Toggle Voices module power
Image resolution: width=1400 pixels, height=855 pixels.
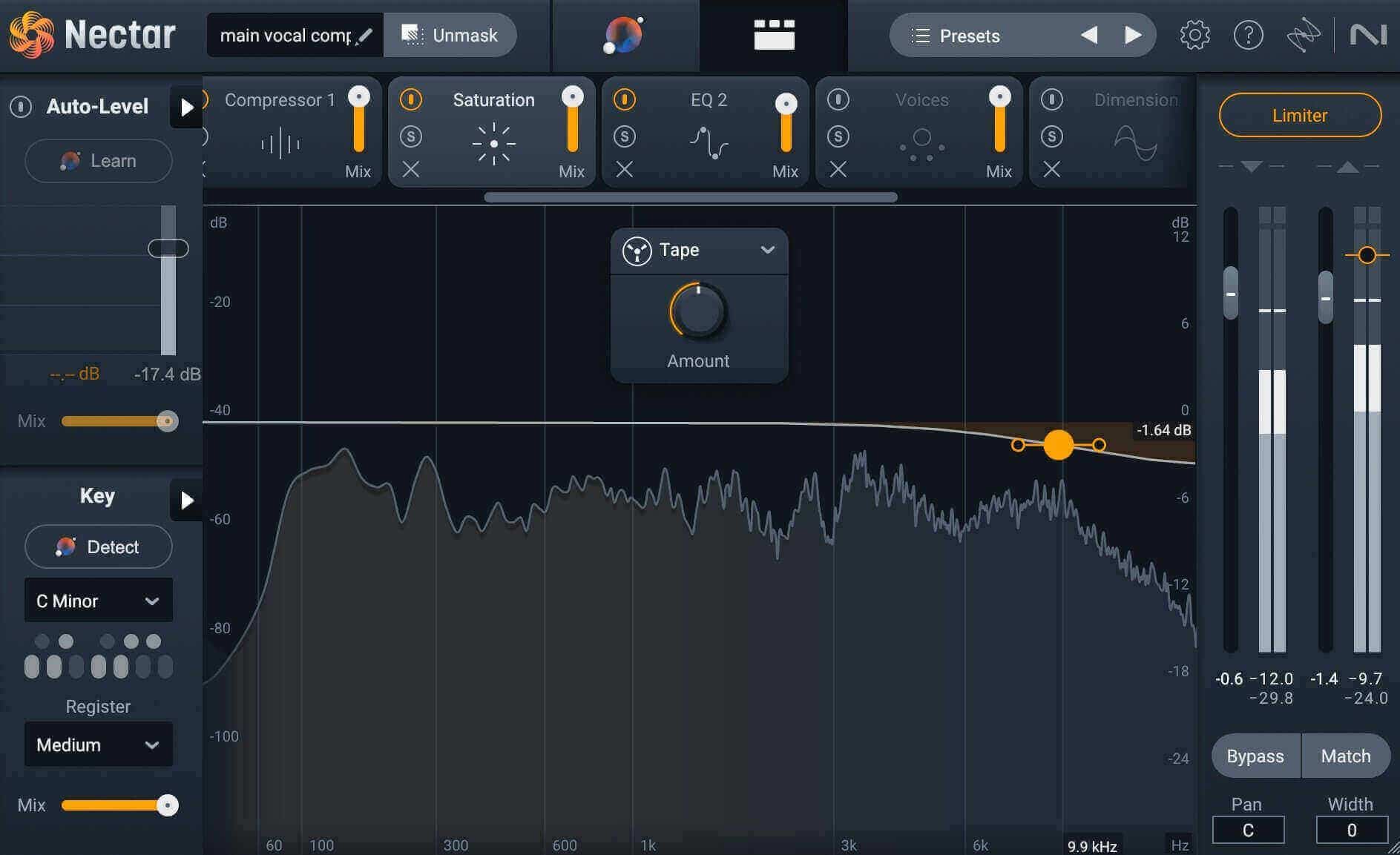pyautogui.click(x=838, y=99)
